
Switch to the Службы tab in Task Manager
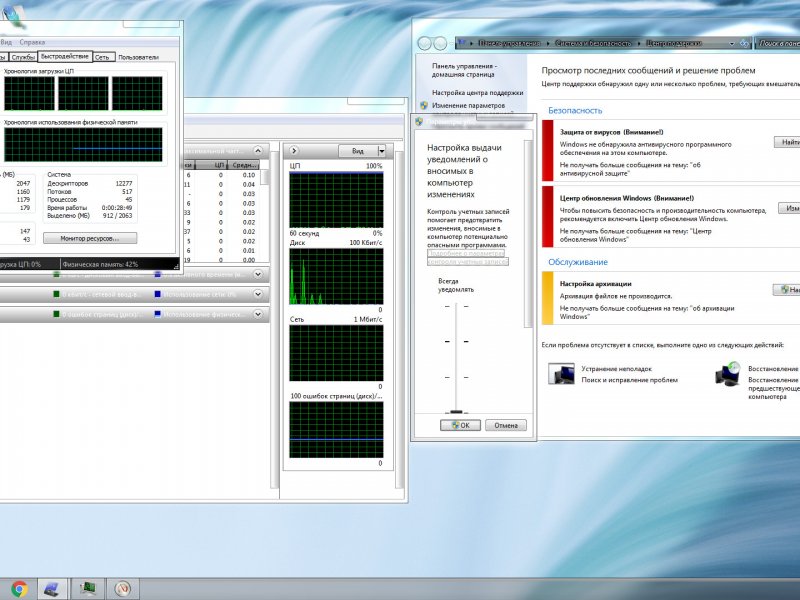[x=22, y=57]
